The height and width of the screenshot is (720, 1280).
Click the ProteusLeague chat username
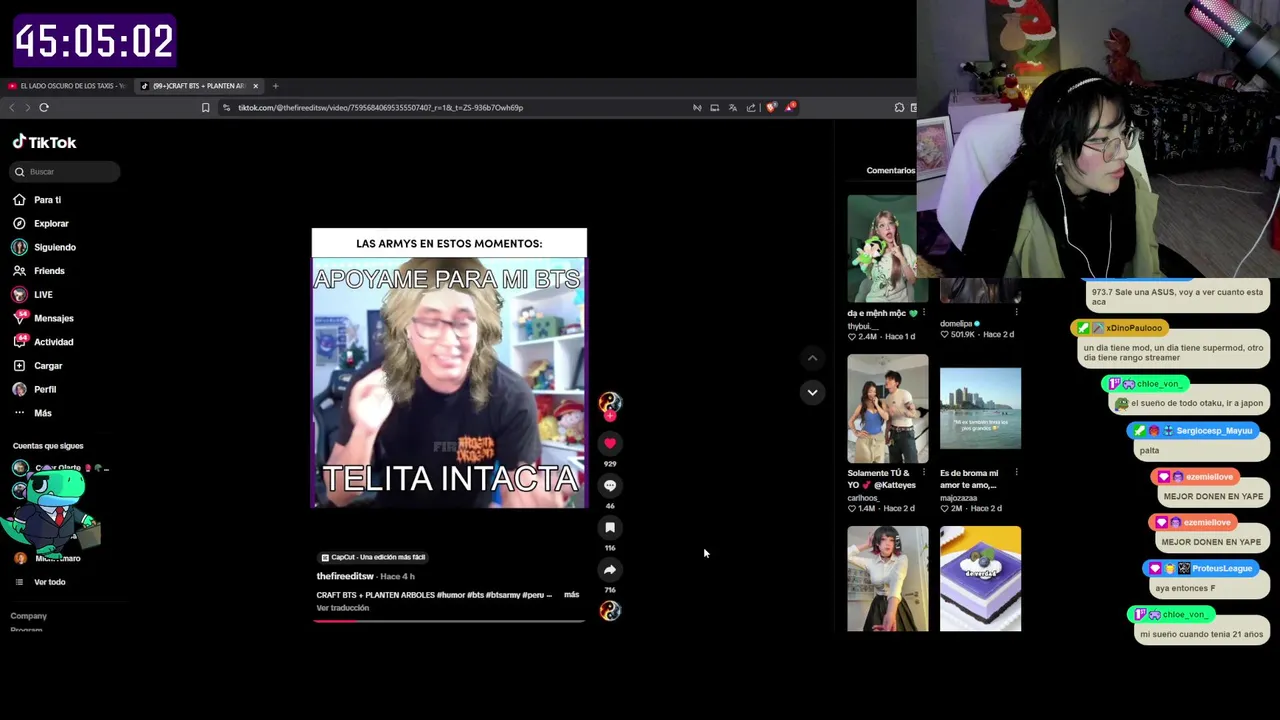(x=1222, y=568)
